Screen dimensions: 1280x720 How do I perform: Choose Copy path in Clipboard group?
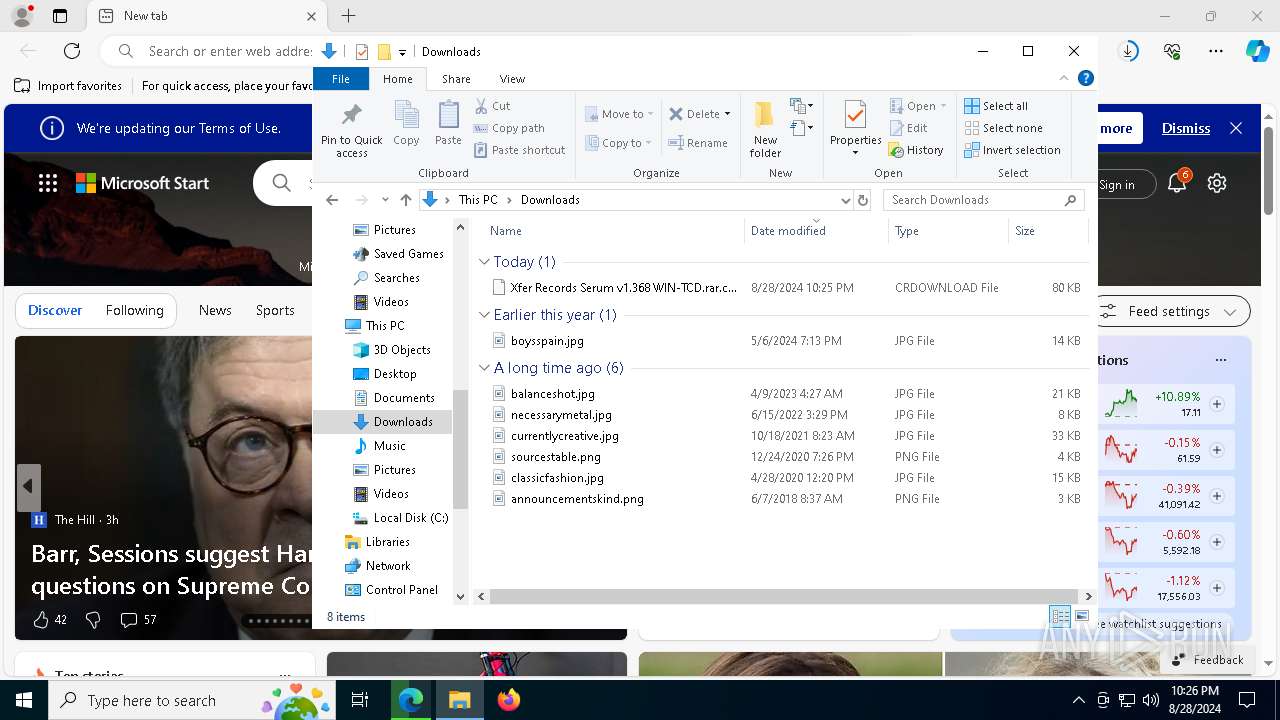click(509, 128)
